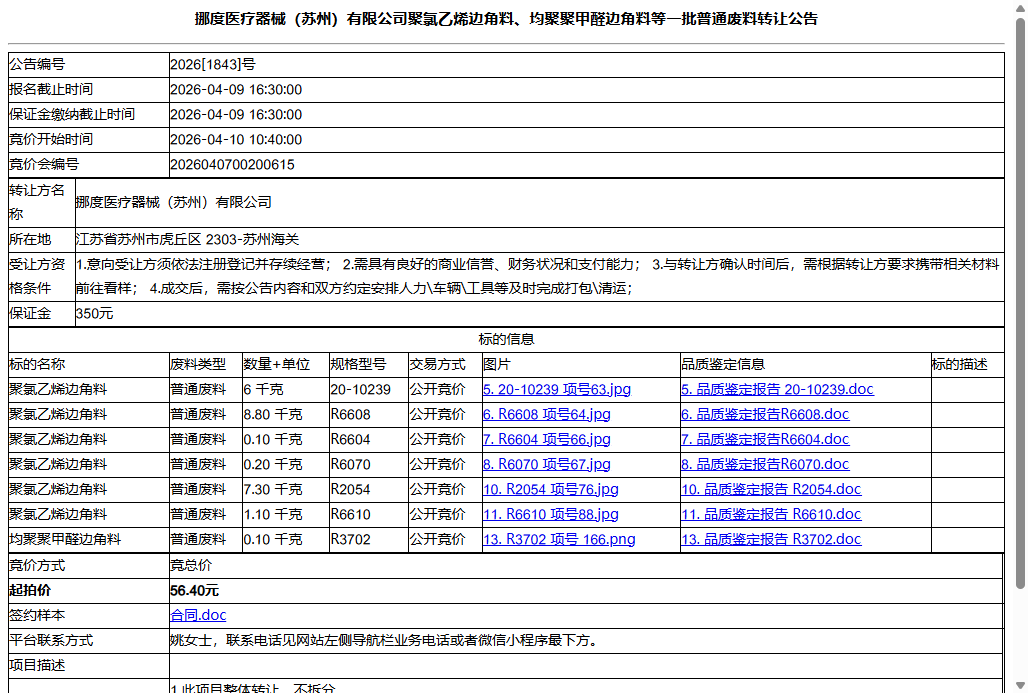The width and height of the screenshot is (1028, 693).
Task: Click the 交易方式 column header
Action: (x=438, y=365)
